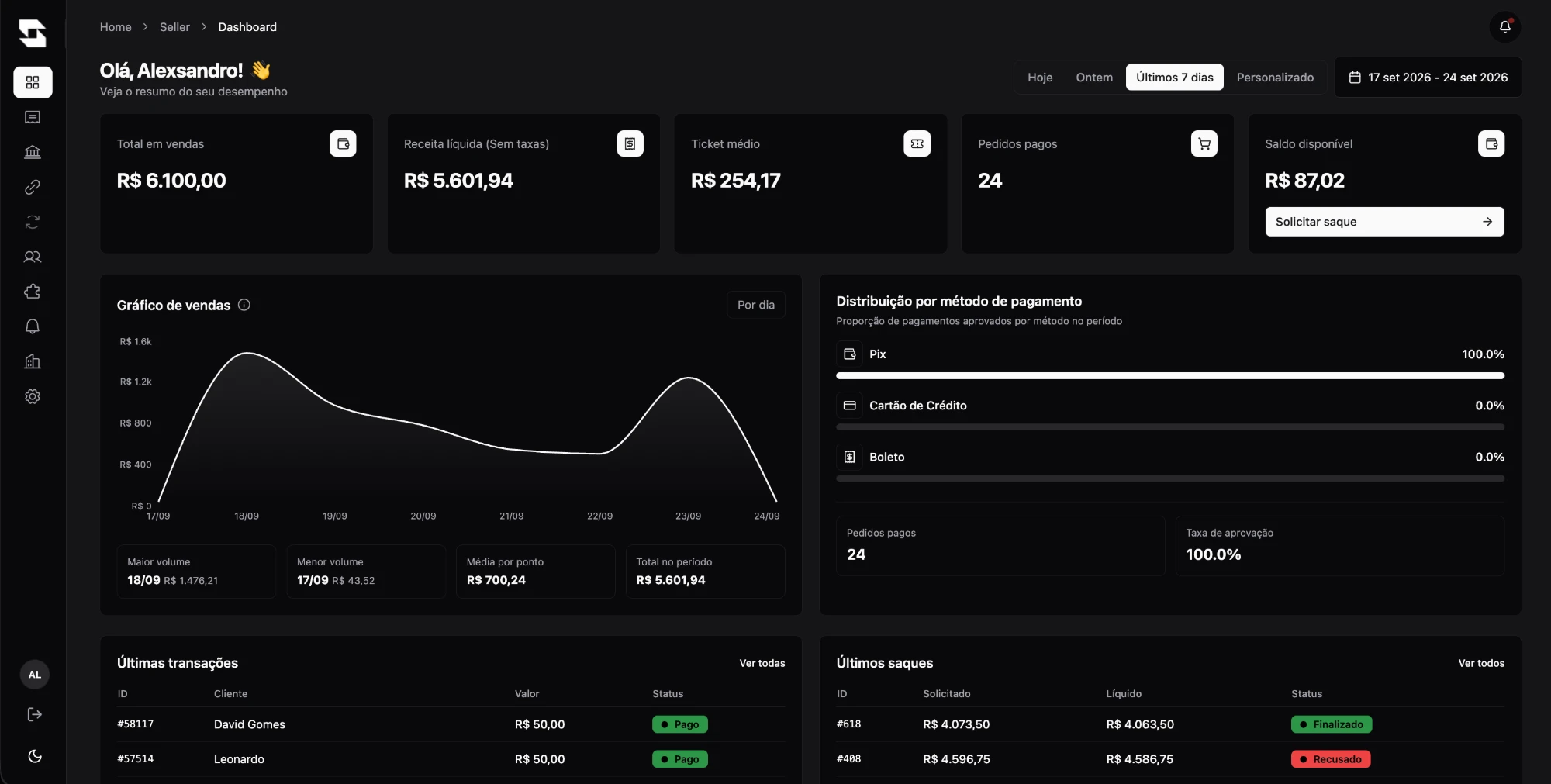Click the Recusado status badge for #408
1551x784 pixels.
click(x=1331, y=759)
